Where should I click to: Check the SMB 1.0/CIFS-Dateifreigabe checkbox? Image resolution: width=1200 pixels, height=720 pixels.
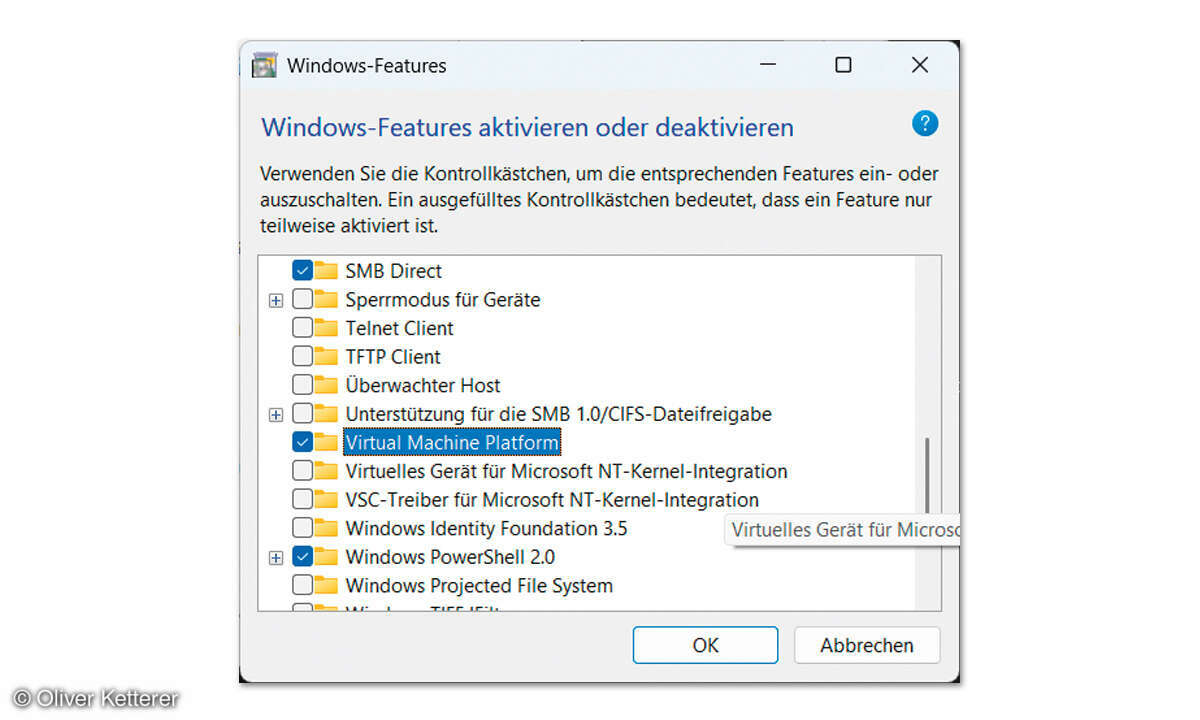[x=302, y=414]
